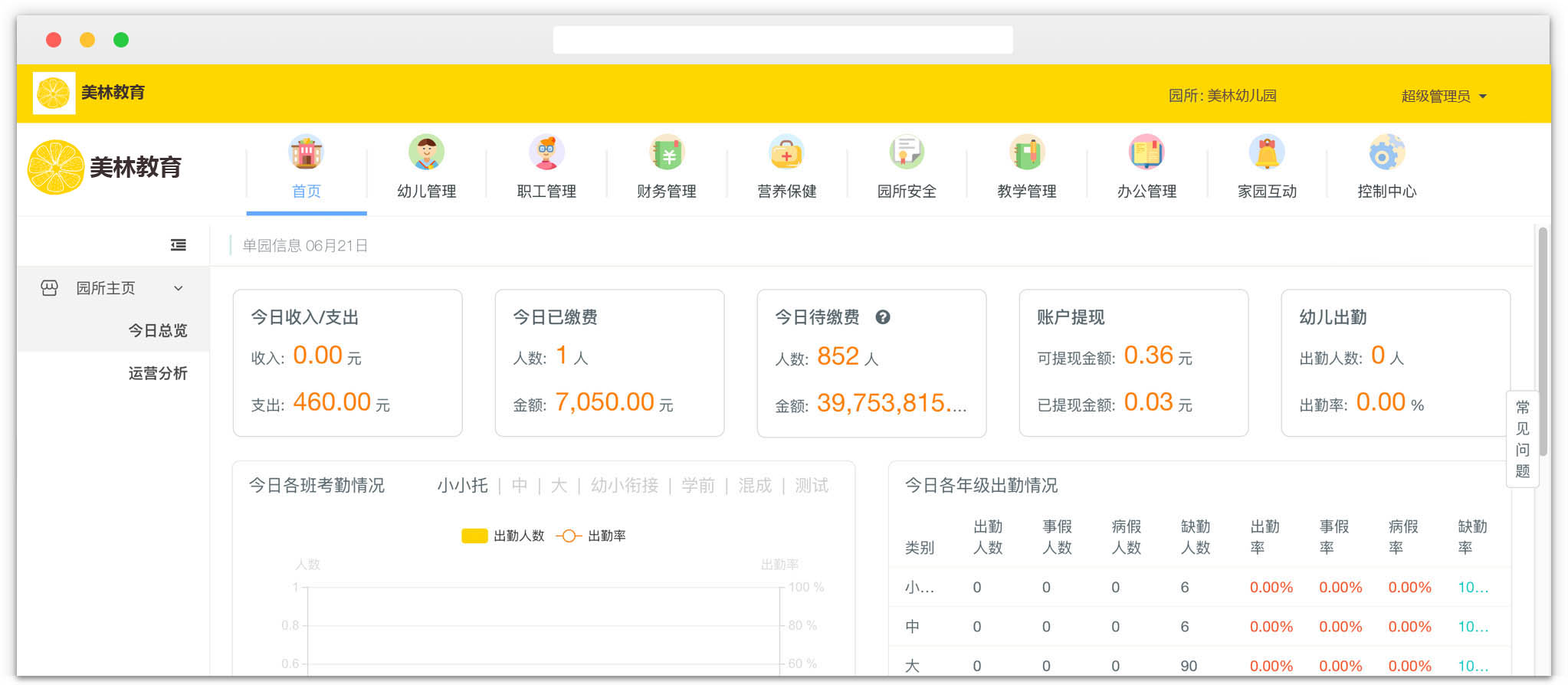Image resolution: width=1568 pixels, height=685 pixels.
Task: Click the 类别 column header
Action: pyautogui.click(x=920, y=548)
